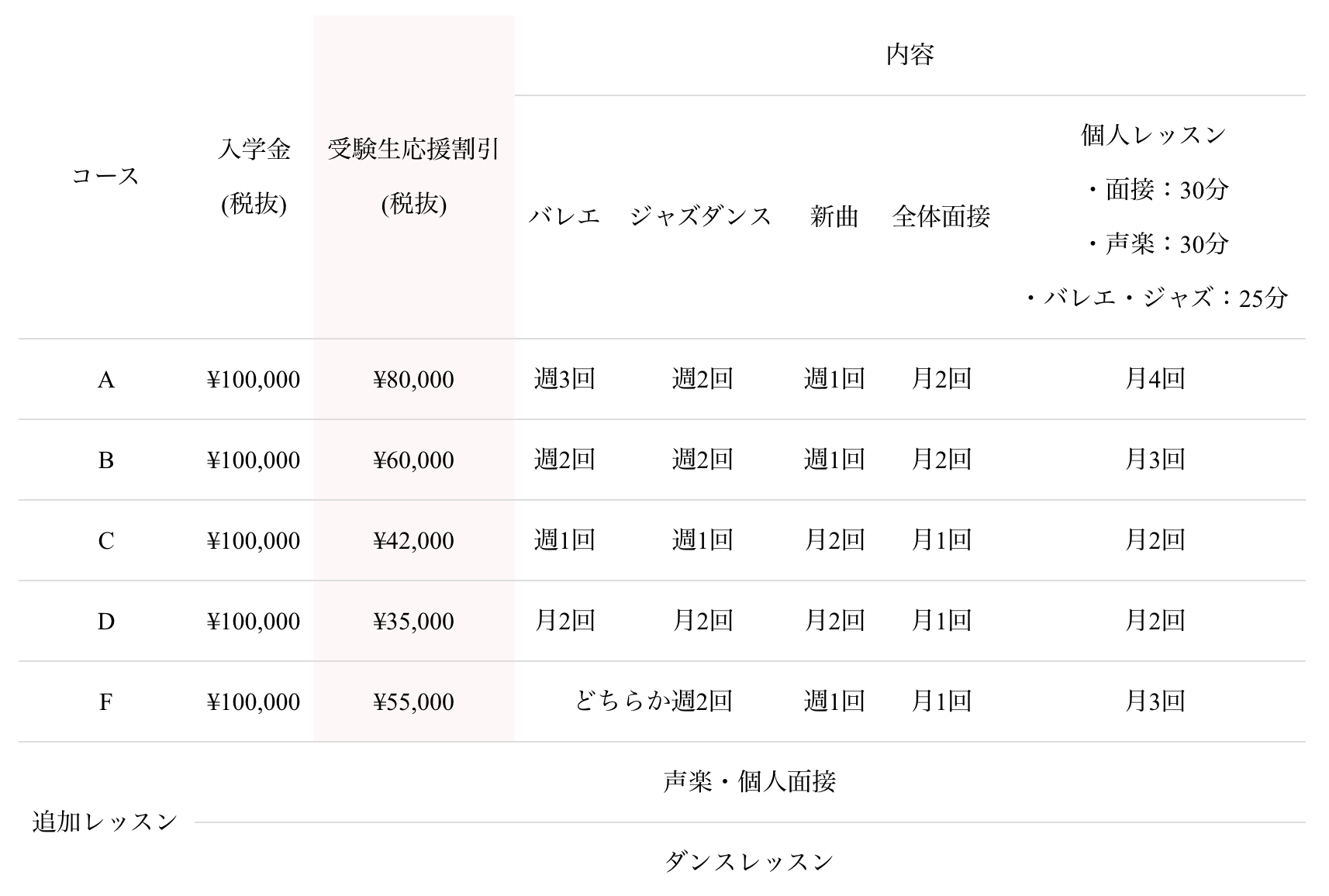
Task: Select the 声楽・個人面接 entry
Action: coord(749,781)
